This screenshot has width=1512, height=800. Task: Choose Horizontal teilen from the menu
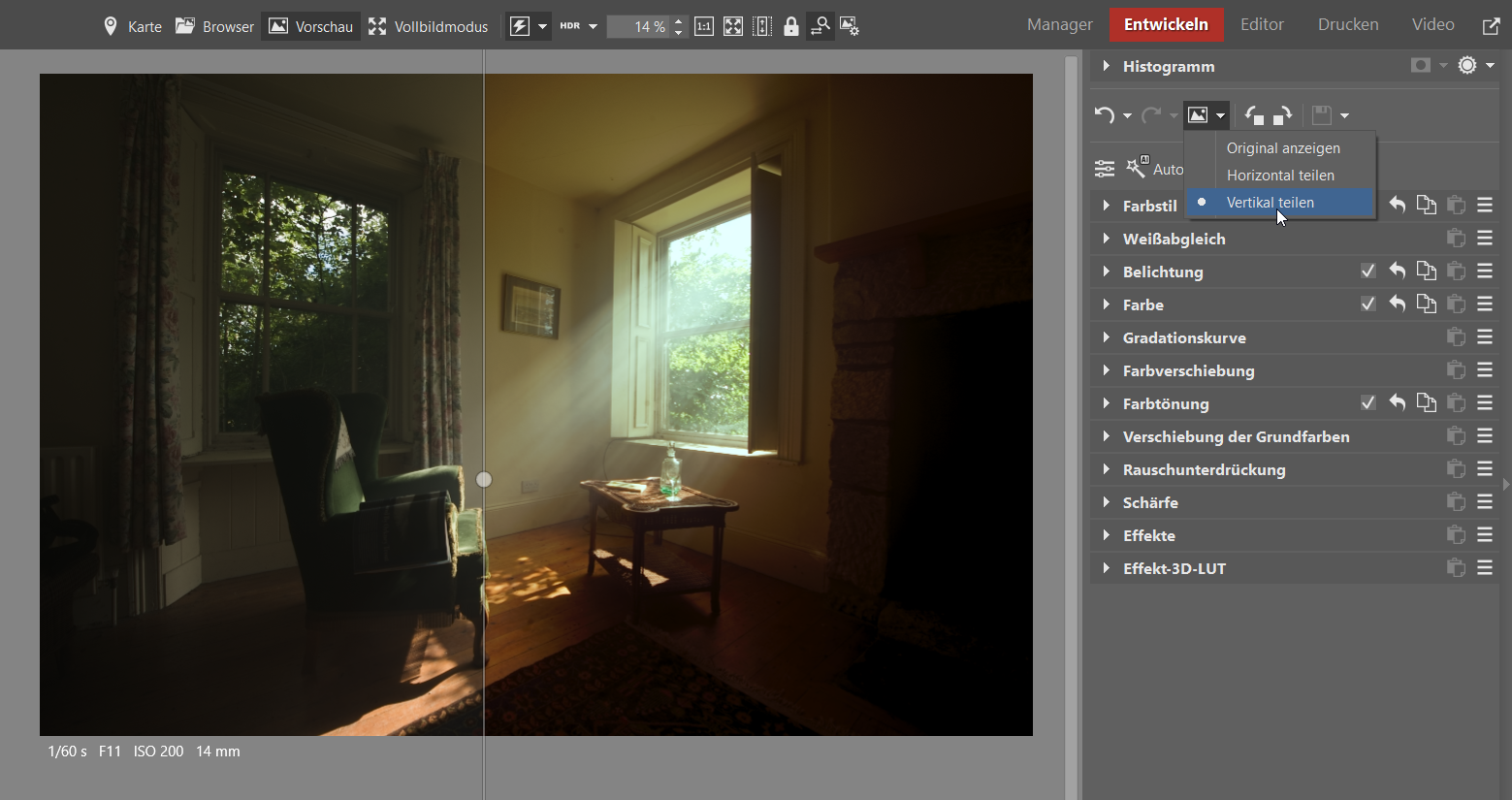pos(1280,176)
